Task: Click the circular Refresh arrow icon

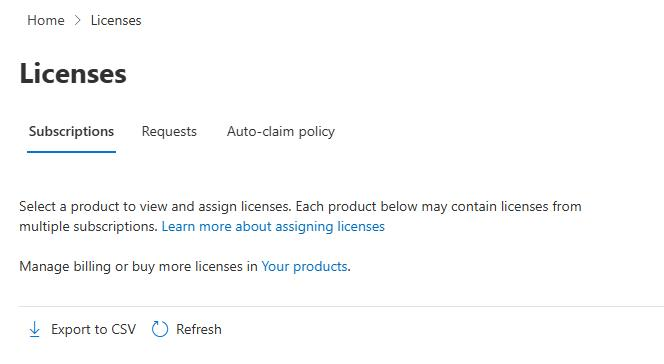Action: [160, 329]
